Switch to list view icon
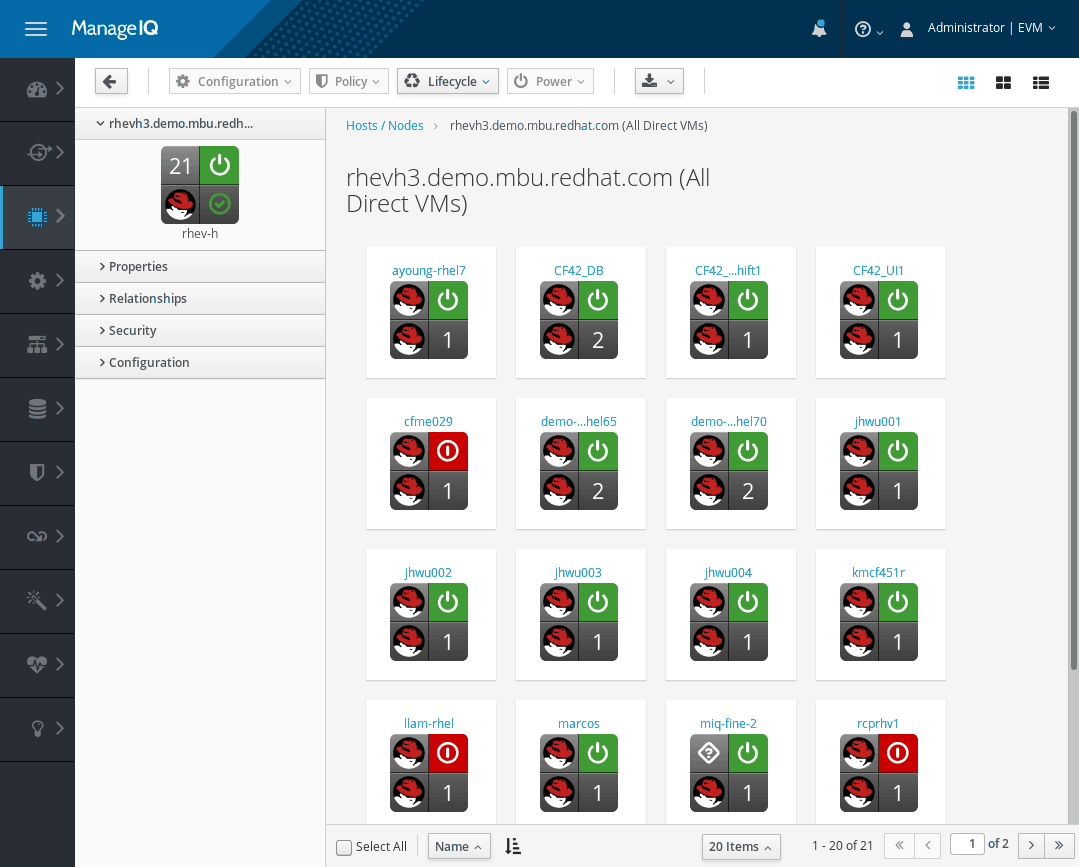 pos(1040,83)
